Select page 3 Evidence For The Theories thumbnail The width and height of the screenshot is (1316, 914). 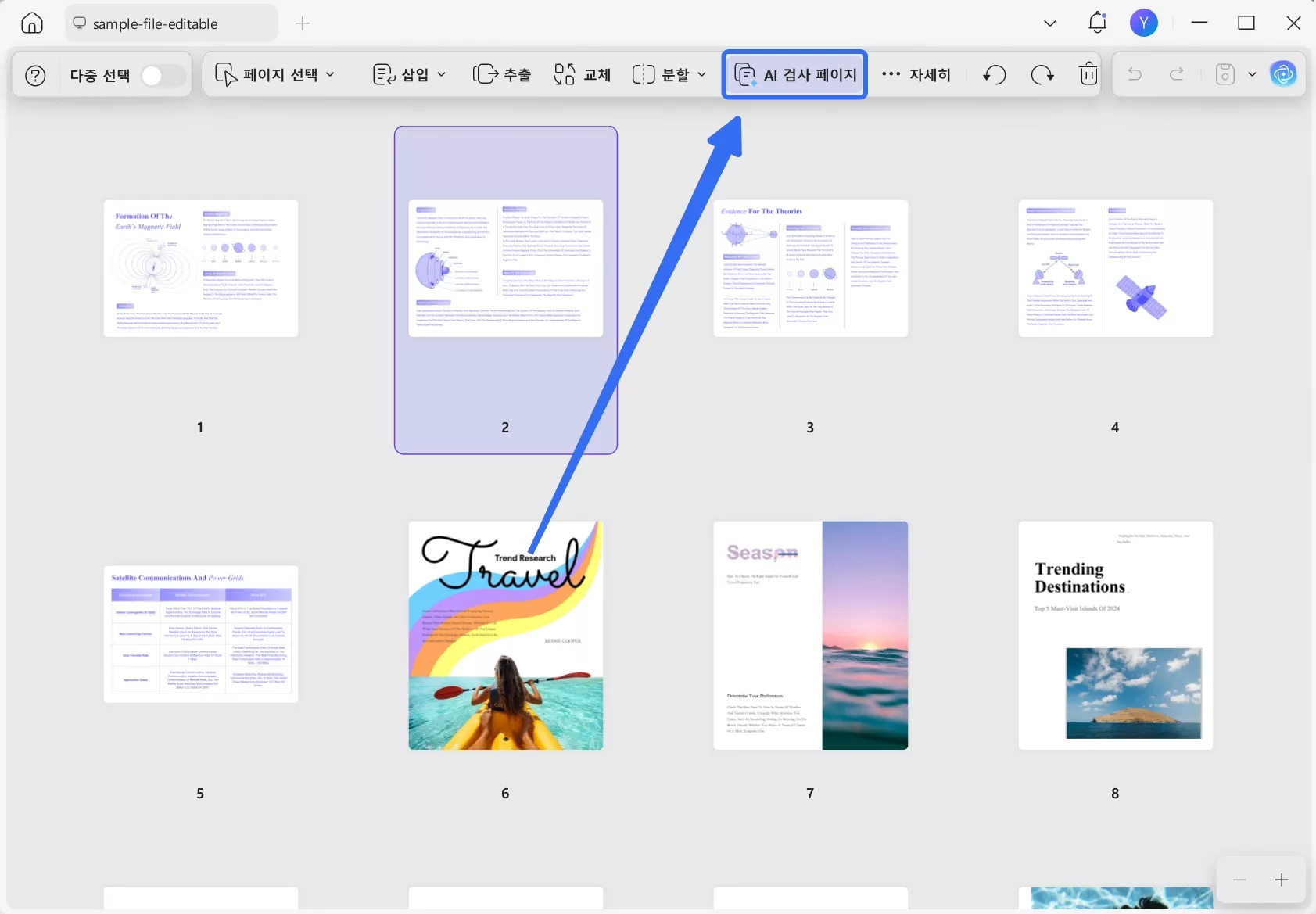pos(811,268)
